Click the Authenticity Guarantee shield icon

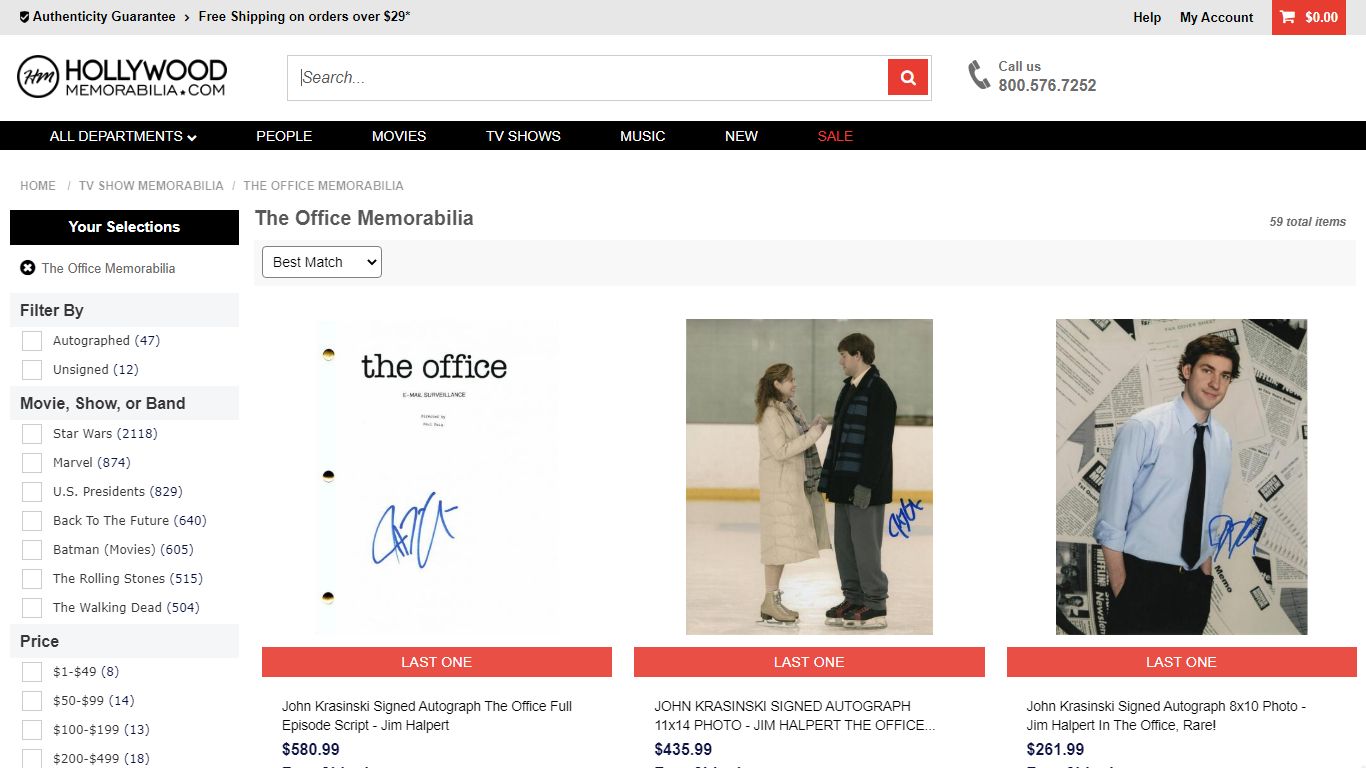click(x=24, y=17)
